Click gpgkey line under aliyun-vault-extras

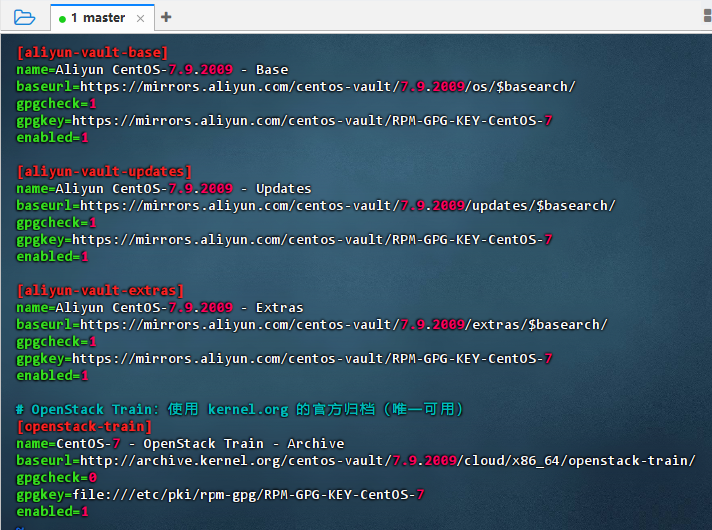[284, 358]
